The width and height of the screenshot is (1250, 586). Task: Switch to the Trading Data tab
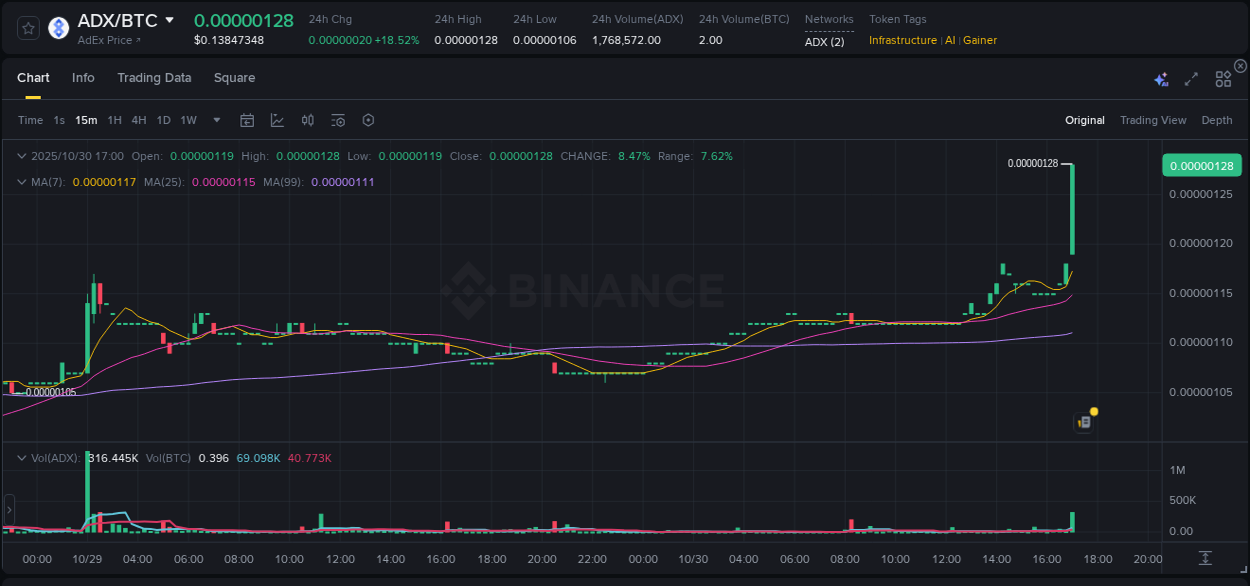pos(154,77)
